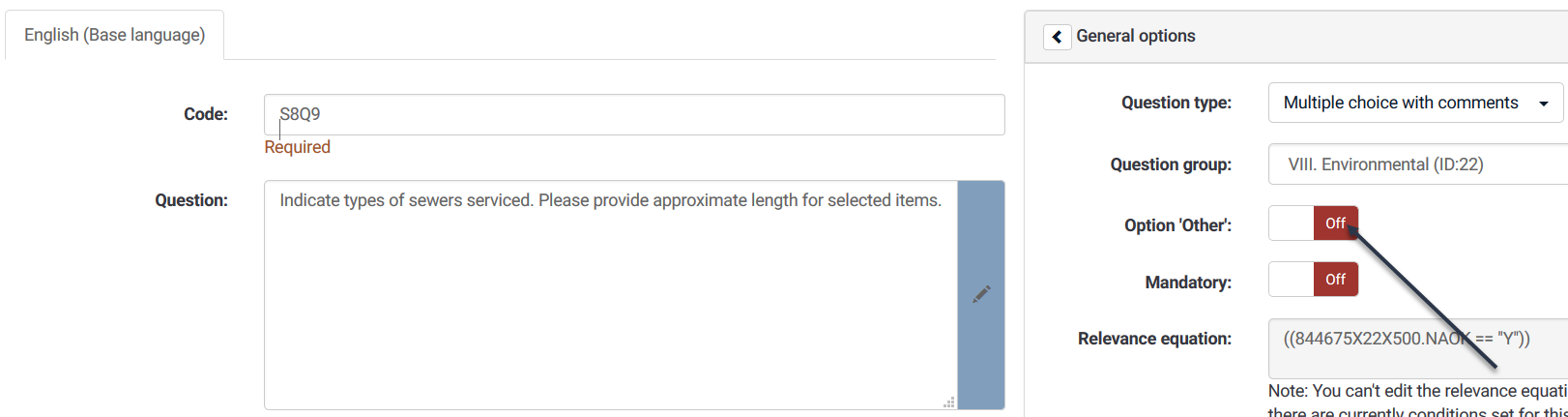The image size is (1568, 417).
Task: Click the 'Option 'Other':' label
Action: [x=1177, y=225]
